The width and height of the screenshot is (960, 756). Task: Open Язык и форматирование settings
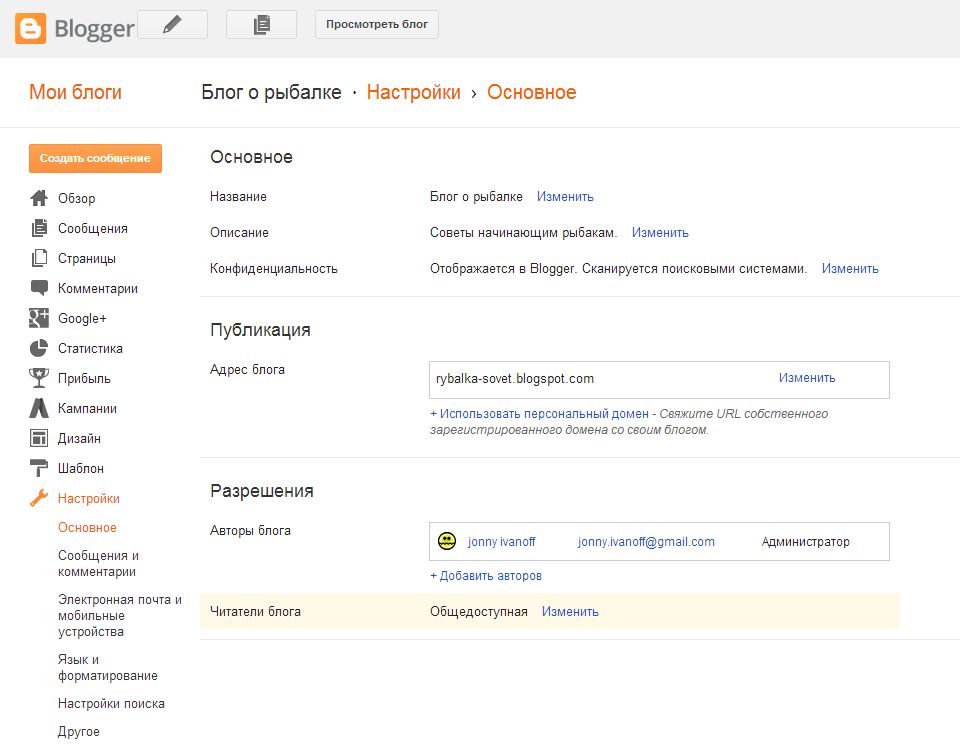[x=107, y=668]
